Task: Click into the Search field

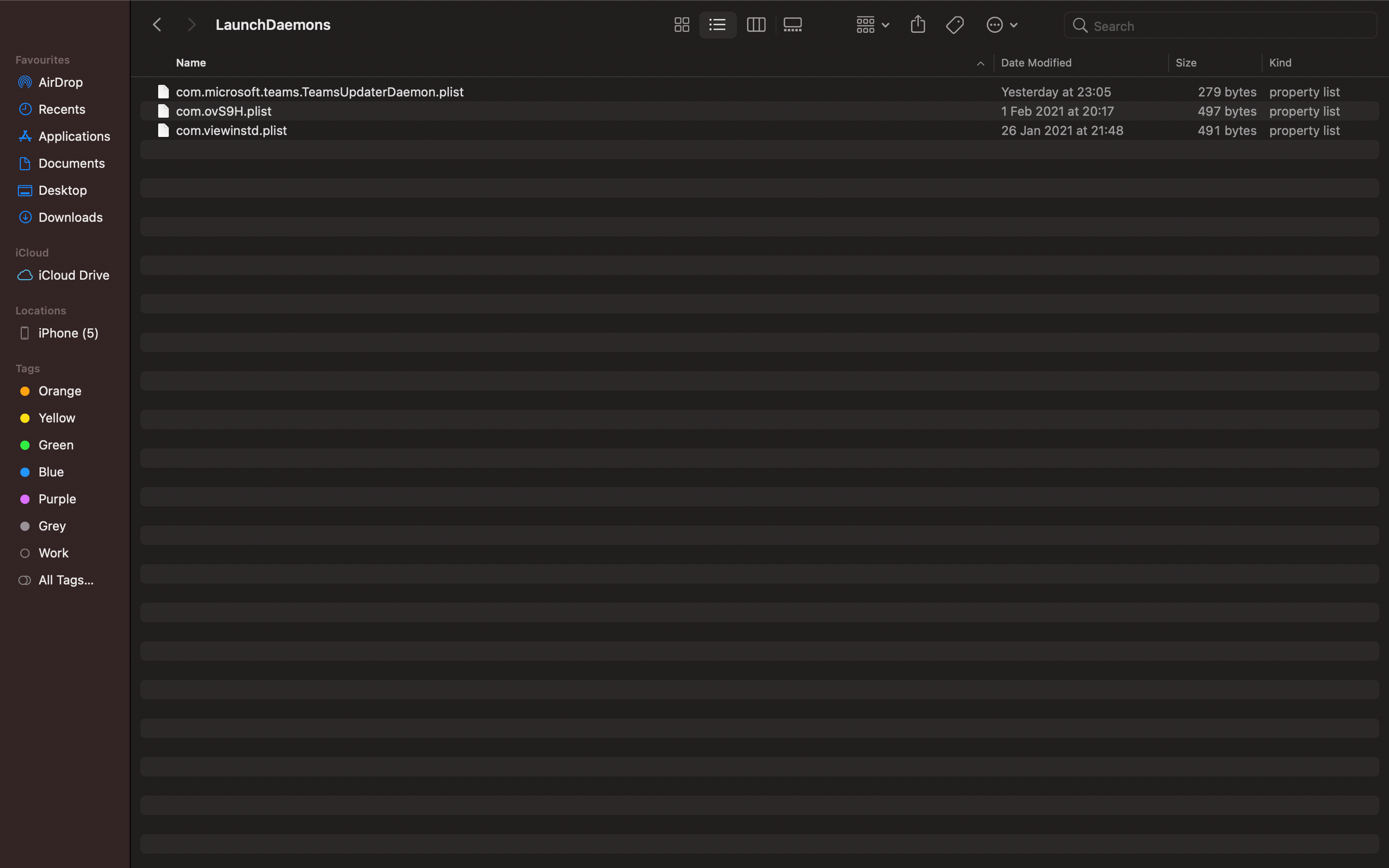Action: coord(1228,26)
